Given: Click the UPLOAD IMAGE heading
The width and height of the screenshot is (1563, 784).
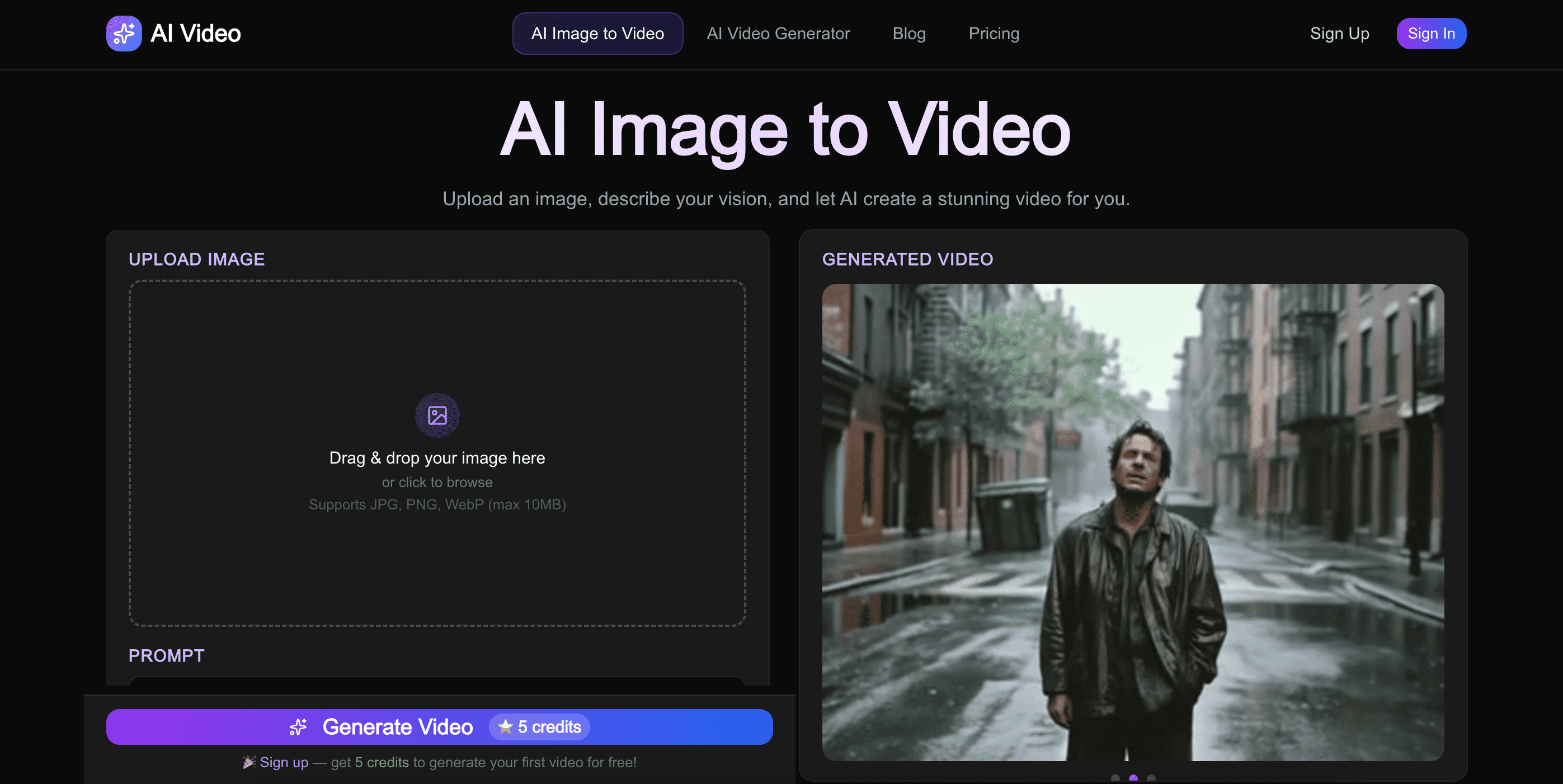Looking at the screenshot, I should coord(196,259).
